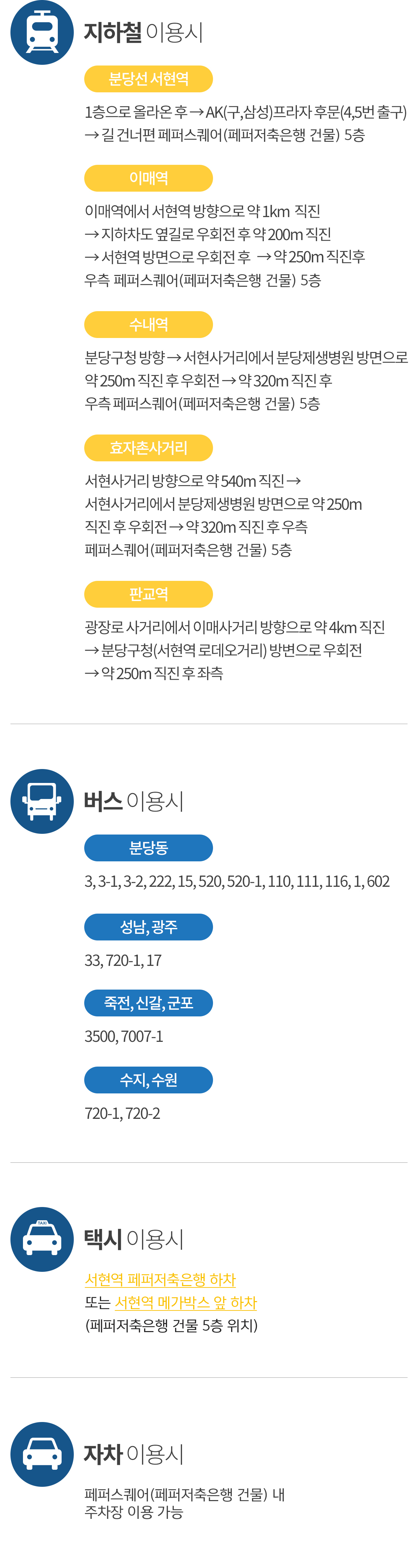Click the bus icon
418x1568 pixels.
pyautogui.click(x=42, y=801)
